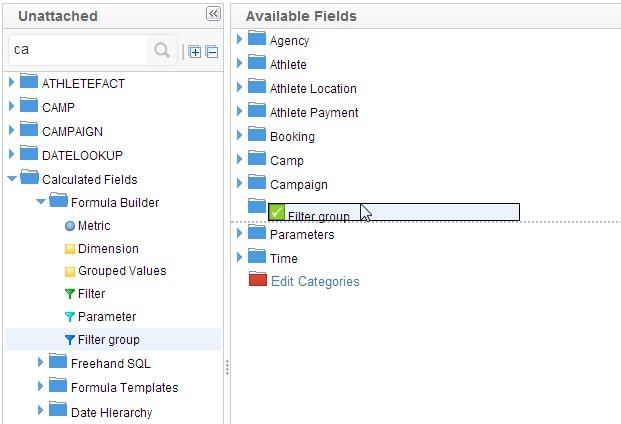Click the Formula Templates folder icon
This screenshot has width=621, height=424.
(58, 385)
